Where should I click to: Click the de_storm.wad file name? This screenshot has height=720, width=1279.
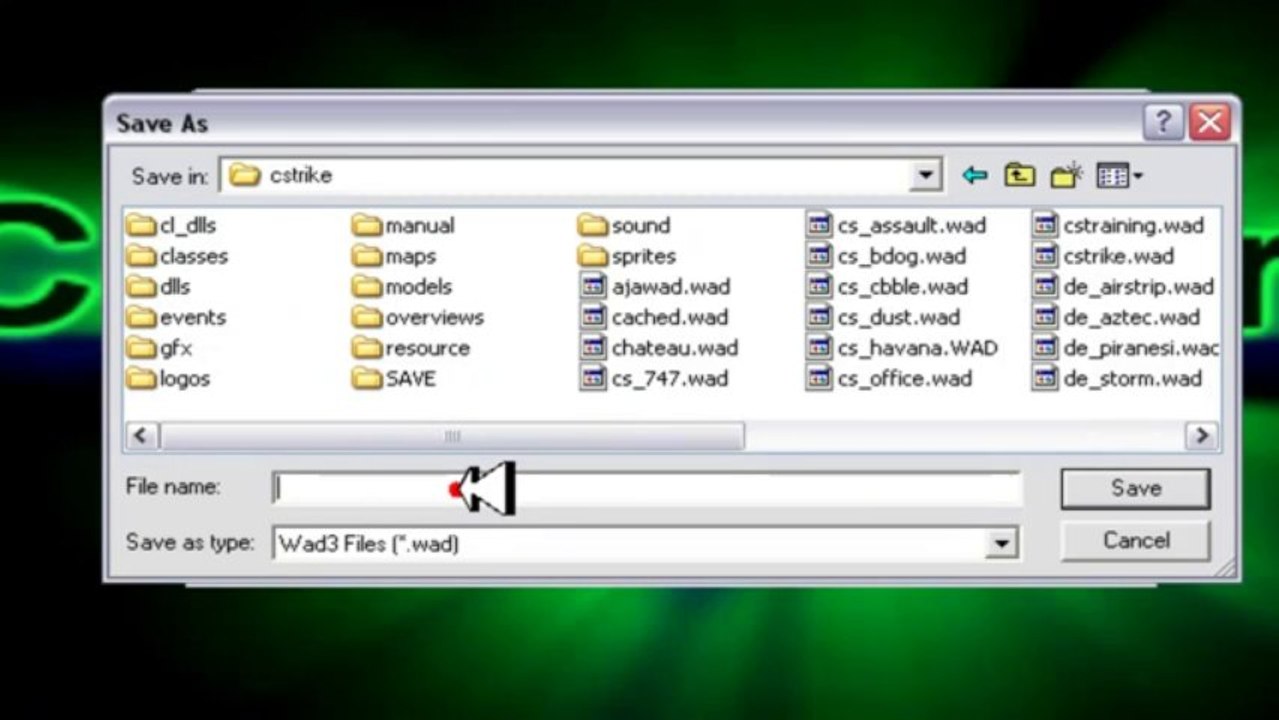pyautogui.click(x=1133, y=379)
